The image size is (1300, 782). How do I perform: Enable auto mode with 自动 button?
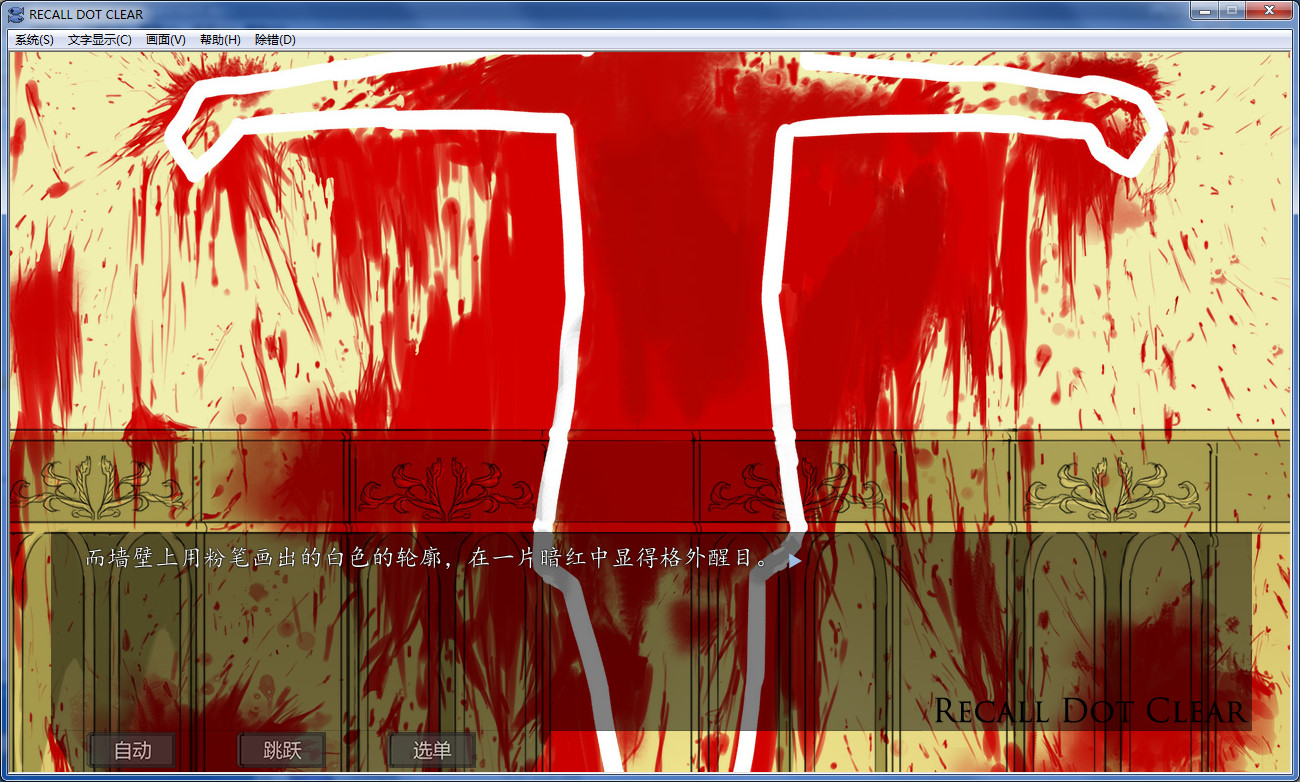(132, 750)
